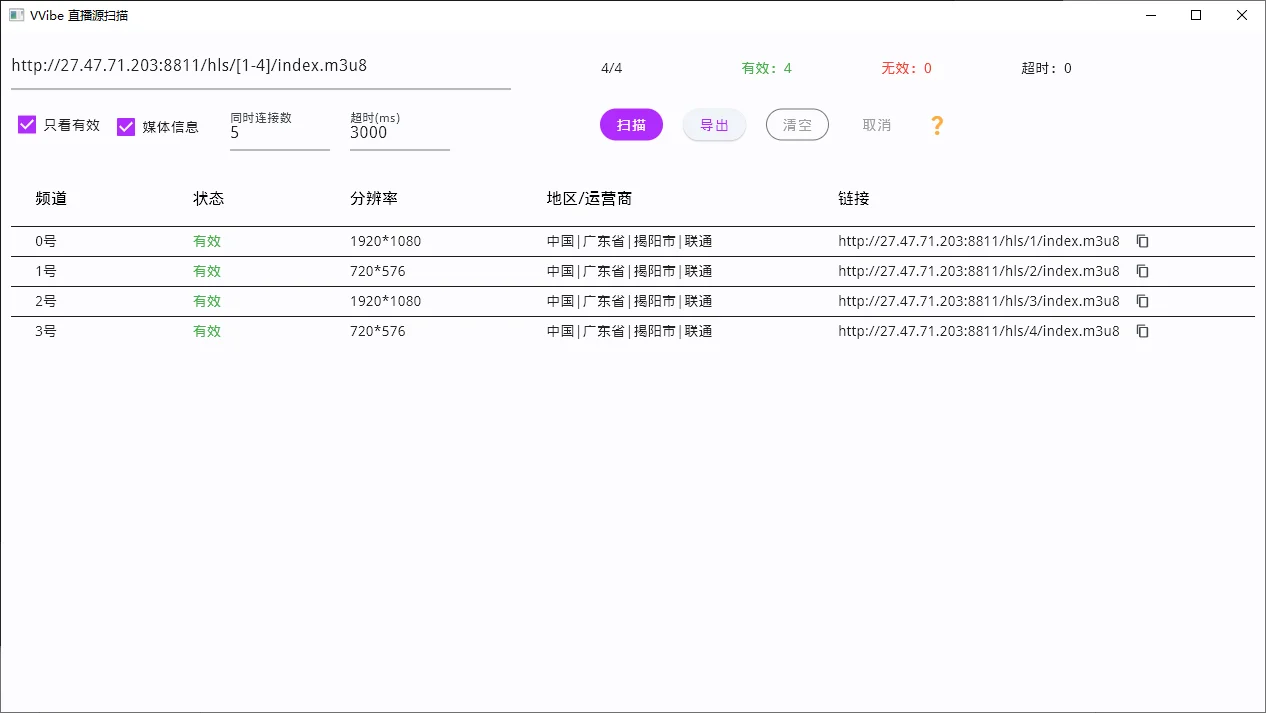Click the 分辨率 column header

374,198
